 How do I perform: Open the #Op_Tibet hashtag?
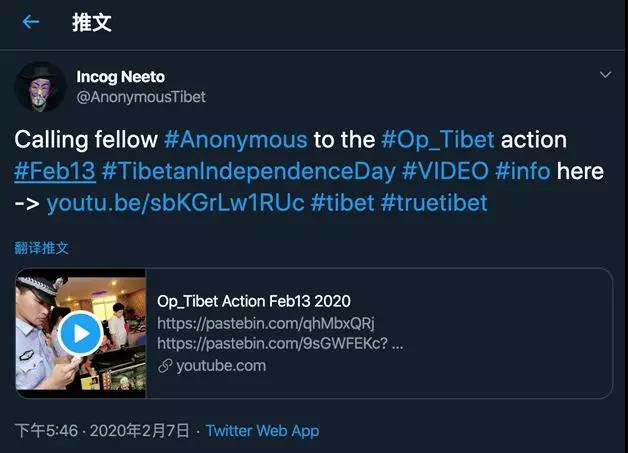coord(438,140)
